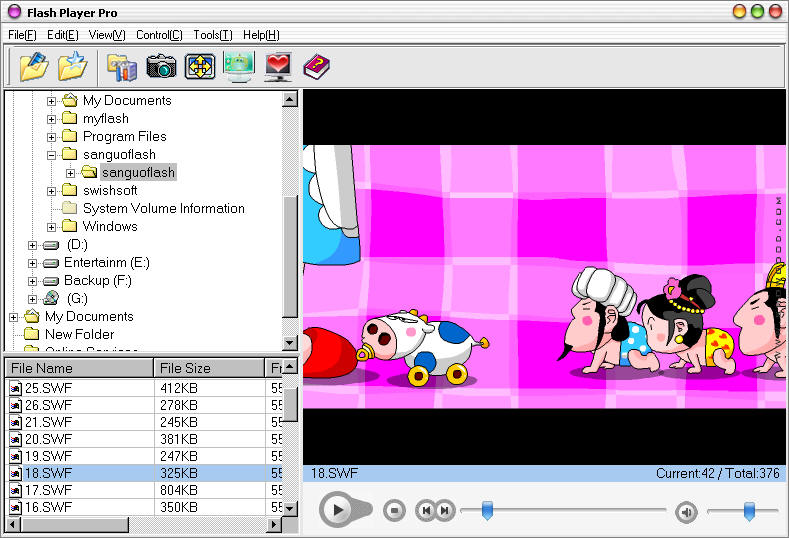
Task: Open the Control menu
Action: tap(159, 35)
